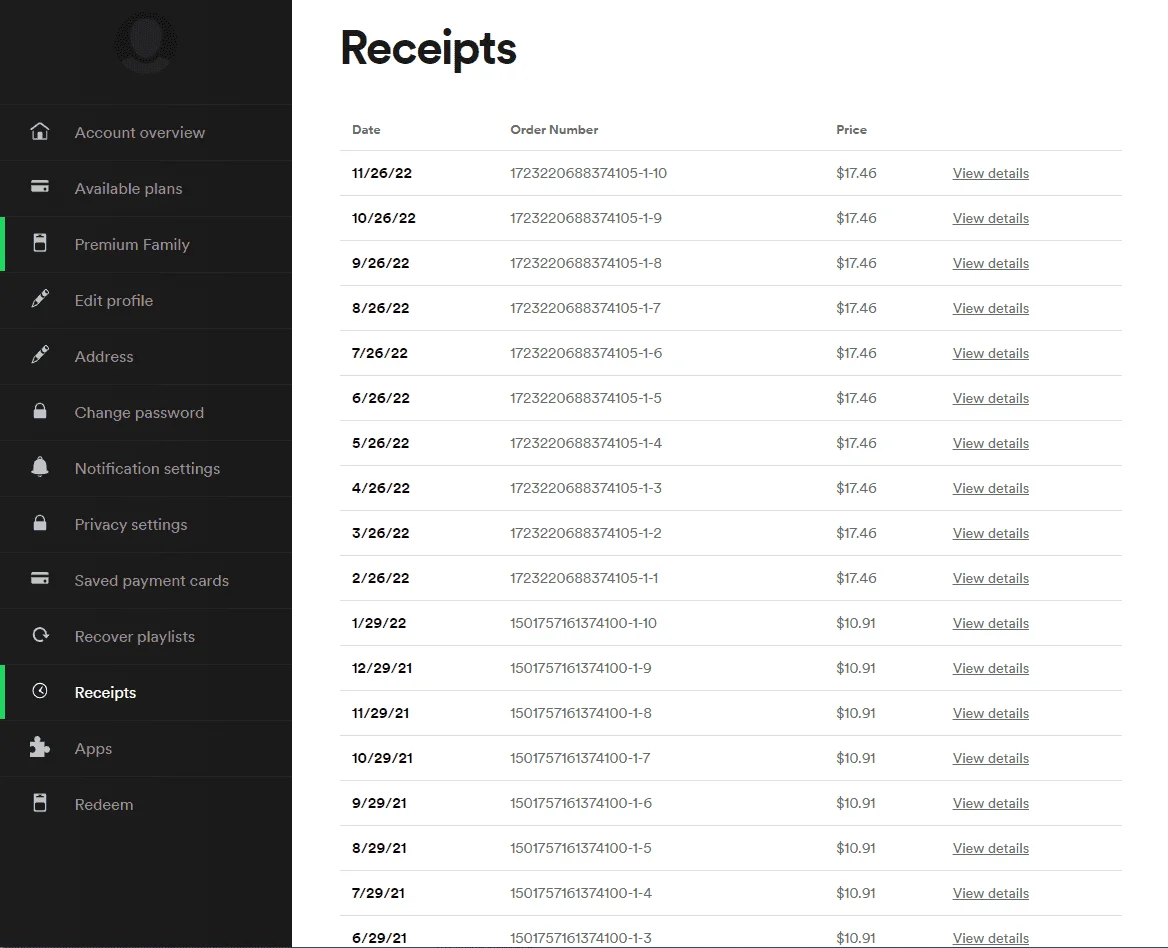
Task: Click the lock icon beside Change password
Action: pos(39,411)
